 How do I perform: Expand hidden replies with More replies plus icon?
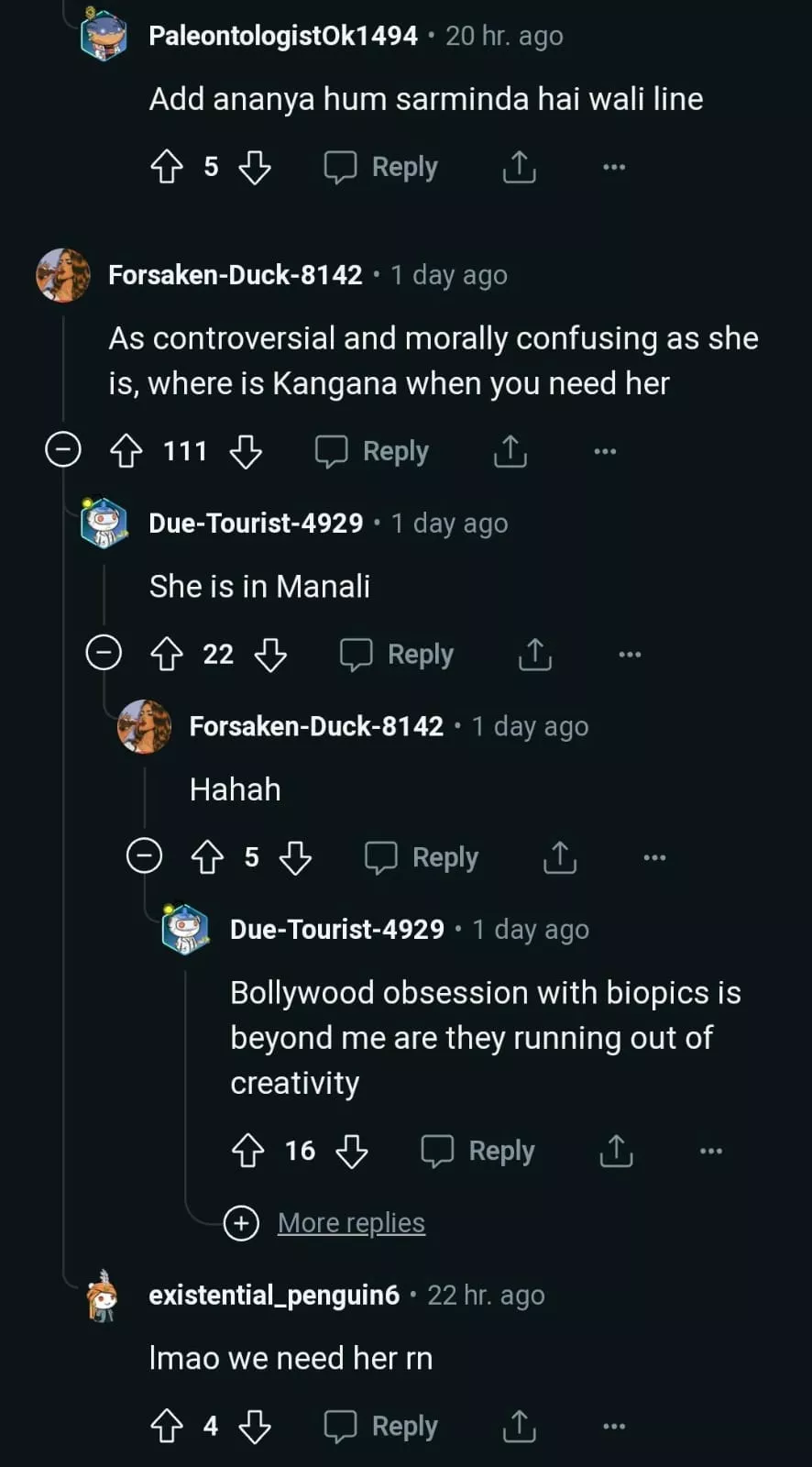tap(241, 1223)
